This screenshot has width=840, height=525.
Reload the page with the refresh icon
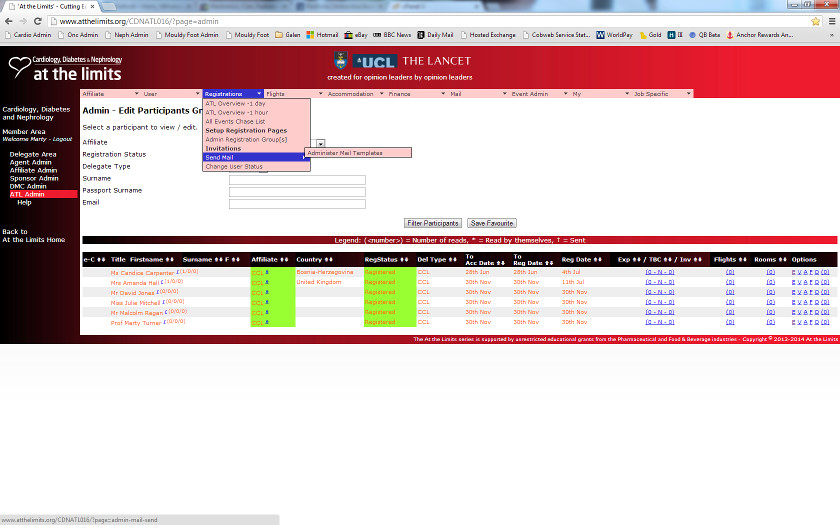point(38,21)
